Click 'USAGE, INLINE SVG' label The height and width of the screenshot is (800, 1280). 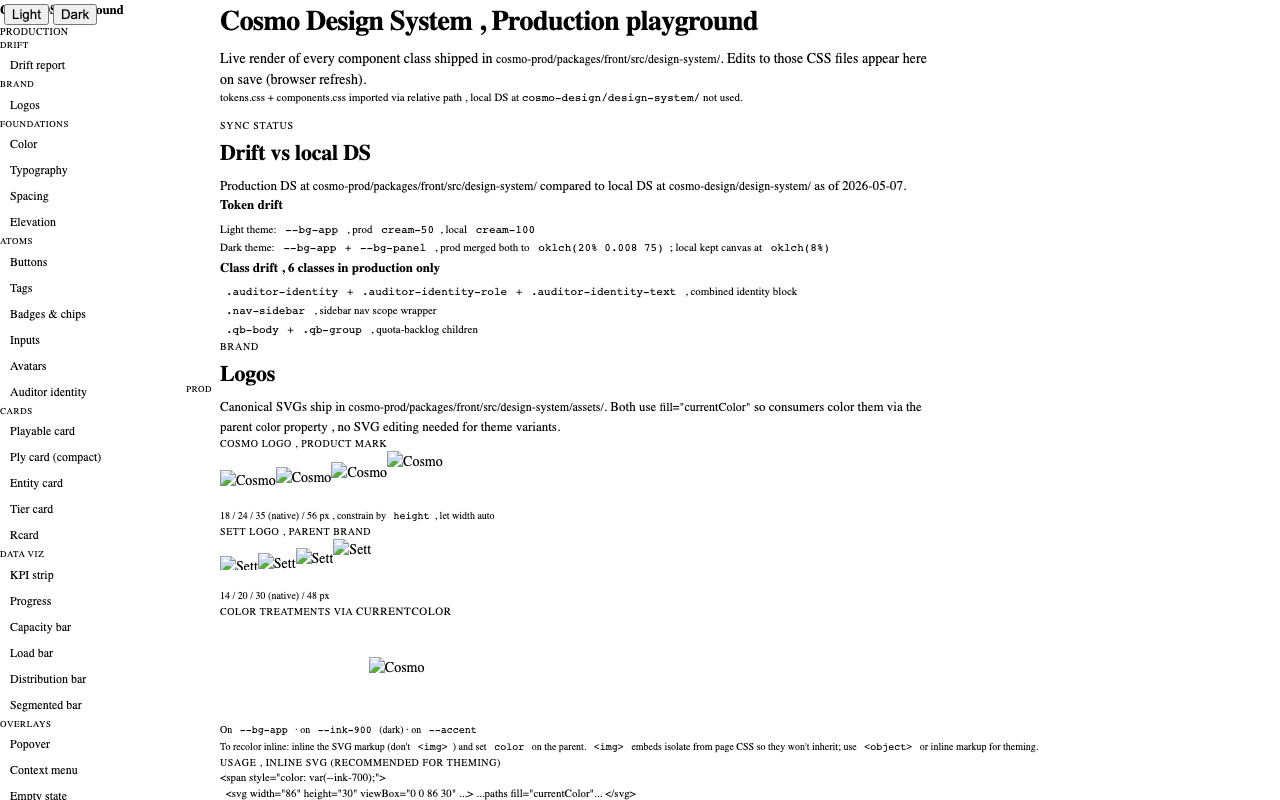point(360,763)
